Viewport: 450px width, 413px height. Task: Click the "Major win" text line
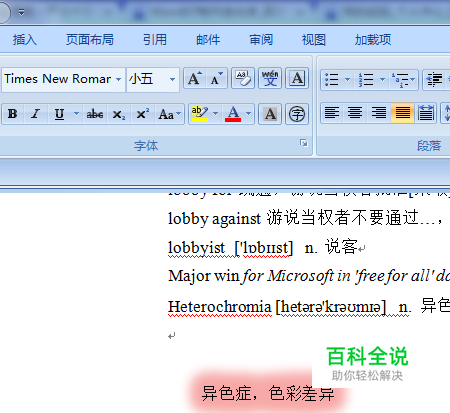309,276
